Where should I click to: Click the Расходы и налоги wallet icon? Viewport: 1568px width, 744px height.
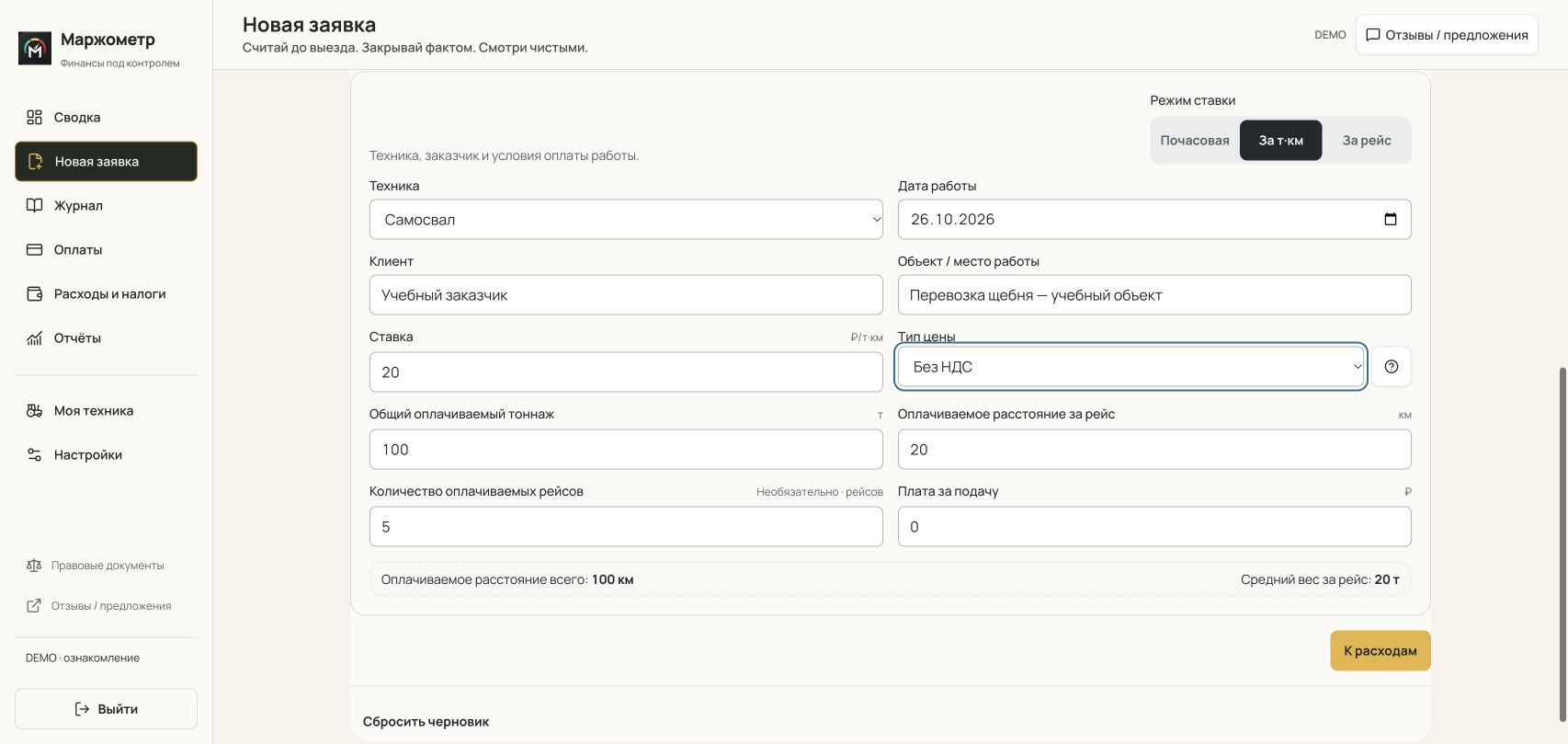[34, 293]
